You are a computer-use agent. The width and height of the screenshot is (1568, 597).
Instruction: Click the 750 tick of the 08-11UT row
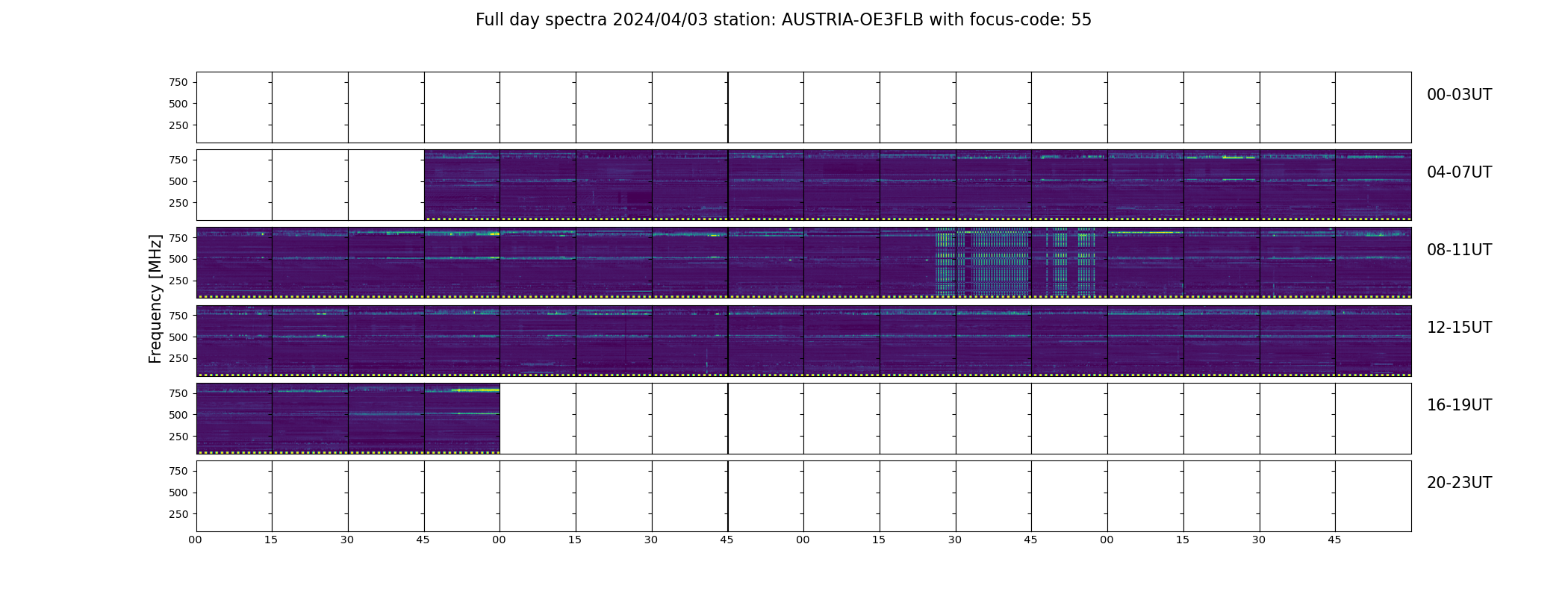coord(178,238)
